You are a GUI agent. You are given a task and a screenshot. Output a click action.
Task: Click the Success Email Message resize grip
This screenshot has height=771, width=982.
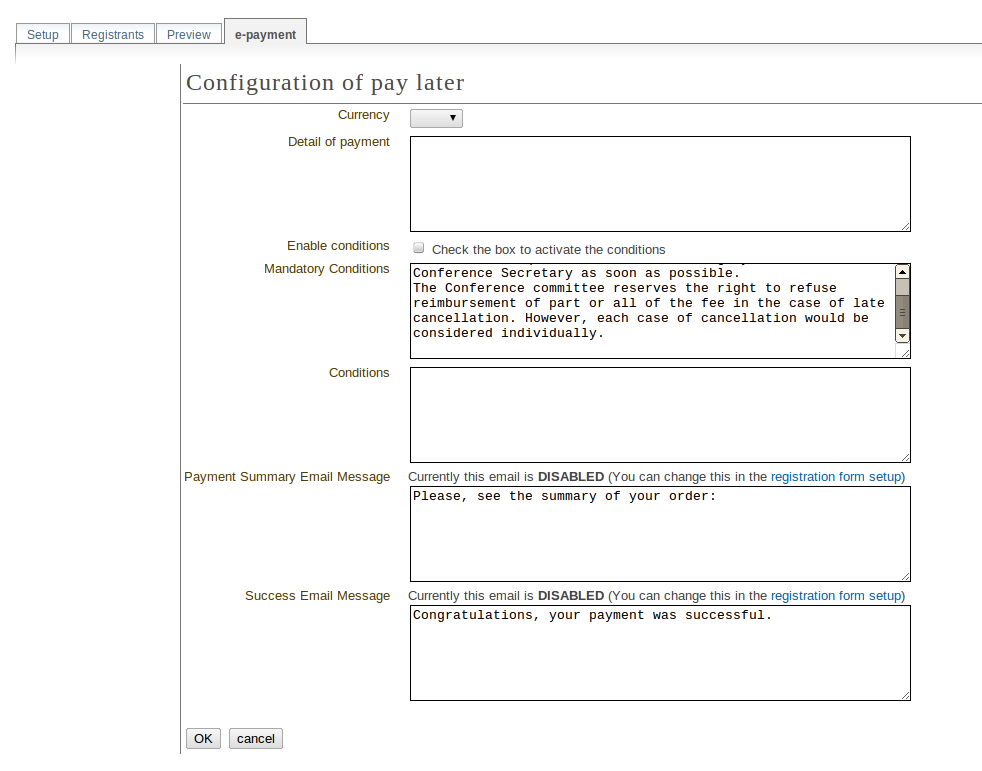tap(906, 696)
